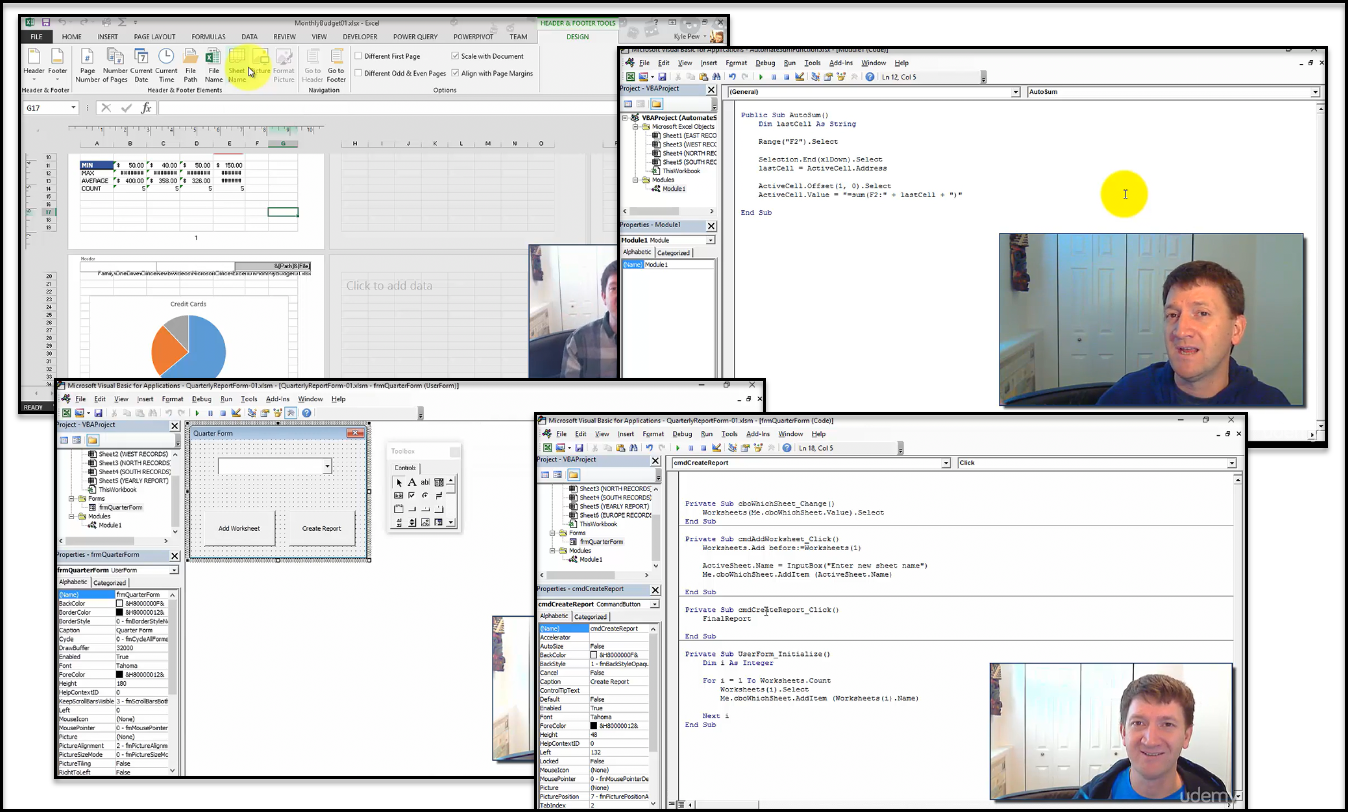Click Create Report button on Quarter Form
Image resolution: width=1348 pixels, height=812 pixels.
coord(322,528)
